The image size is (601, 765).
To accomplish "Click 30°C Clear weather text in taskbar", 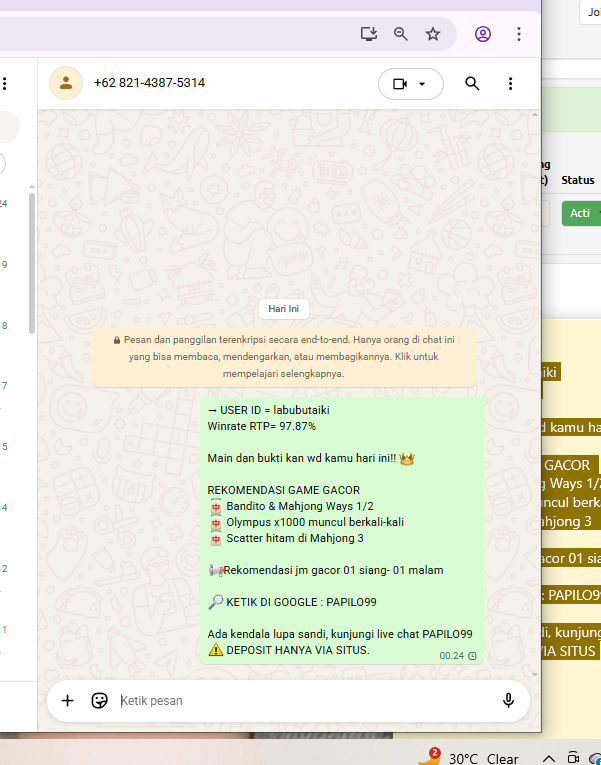I will (483, 759).
